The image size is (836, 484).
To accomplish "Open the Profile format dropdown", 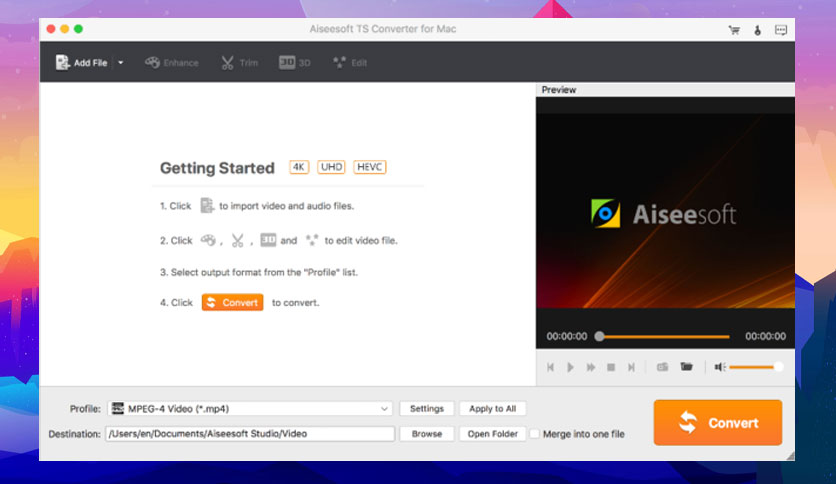I will pos(250,409).
